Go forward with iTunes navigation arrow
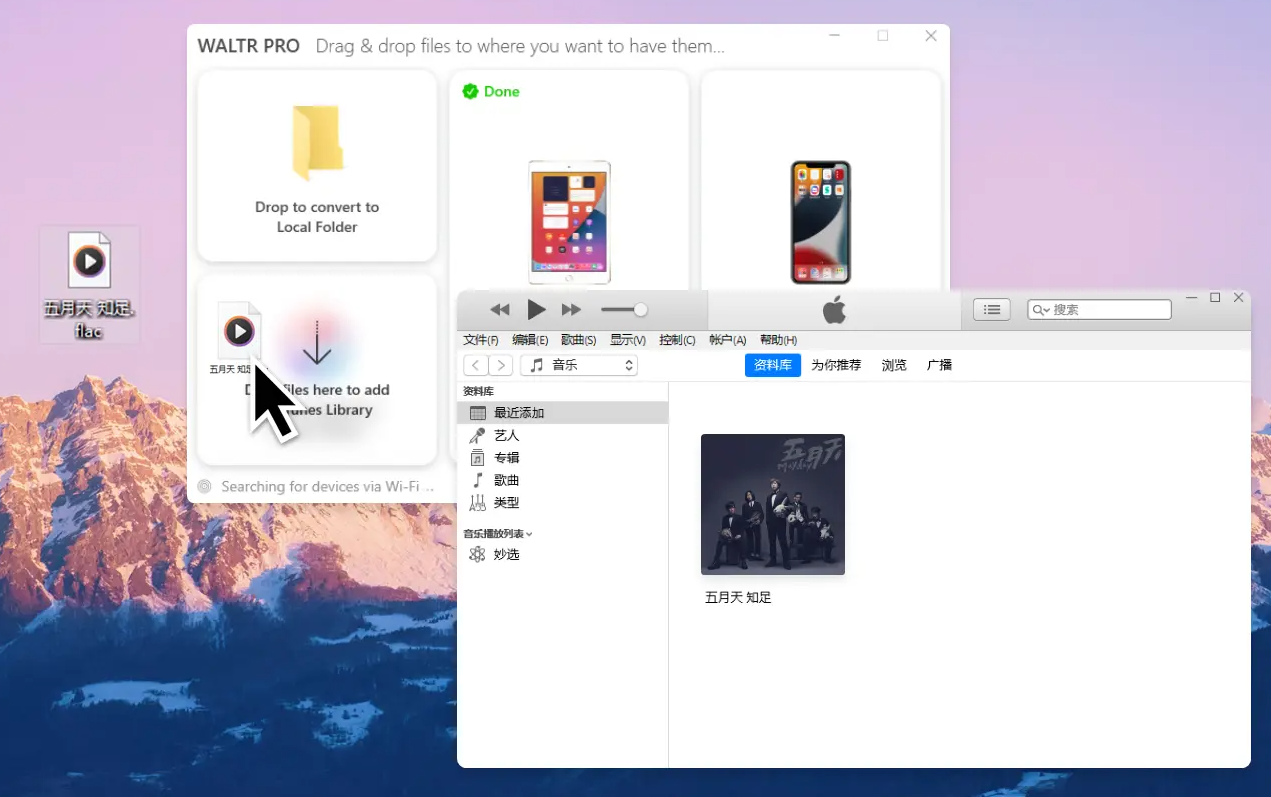The height and width of the screenshot is (797, 1271). pos(501,365)
